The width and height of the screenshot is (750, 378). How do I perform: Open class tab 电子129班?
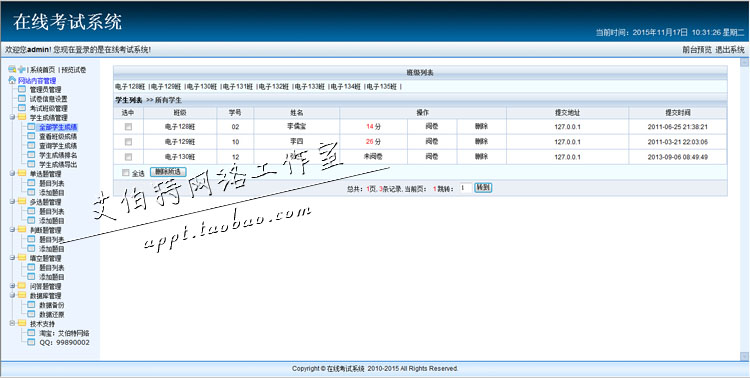[x=166, y=87]
